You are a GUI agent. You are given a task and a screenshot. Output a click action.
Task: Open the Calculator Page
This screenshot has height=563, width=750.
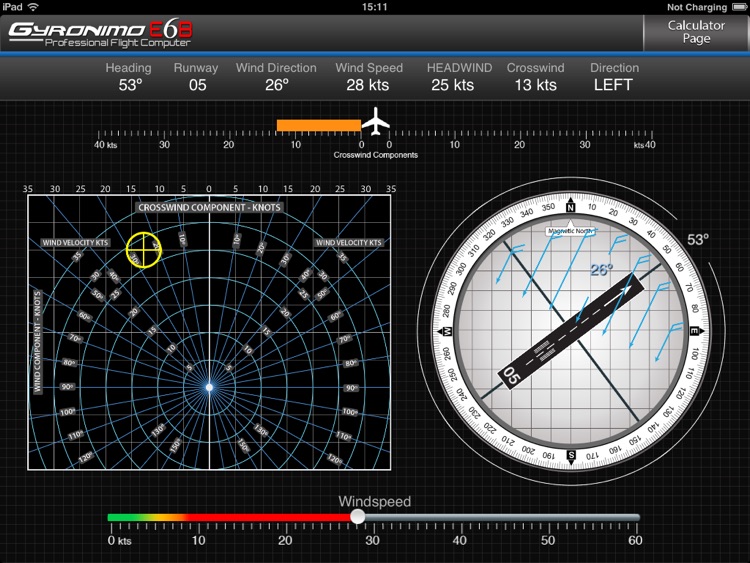696,32
